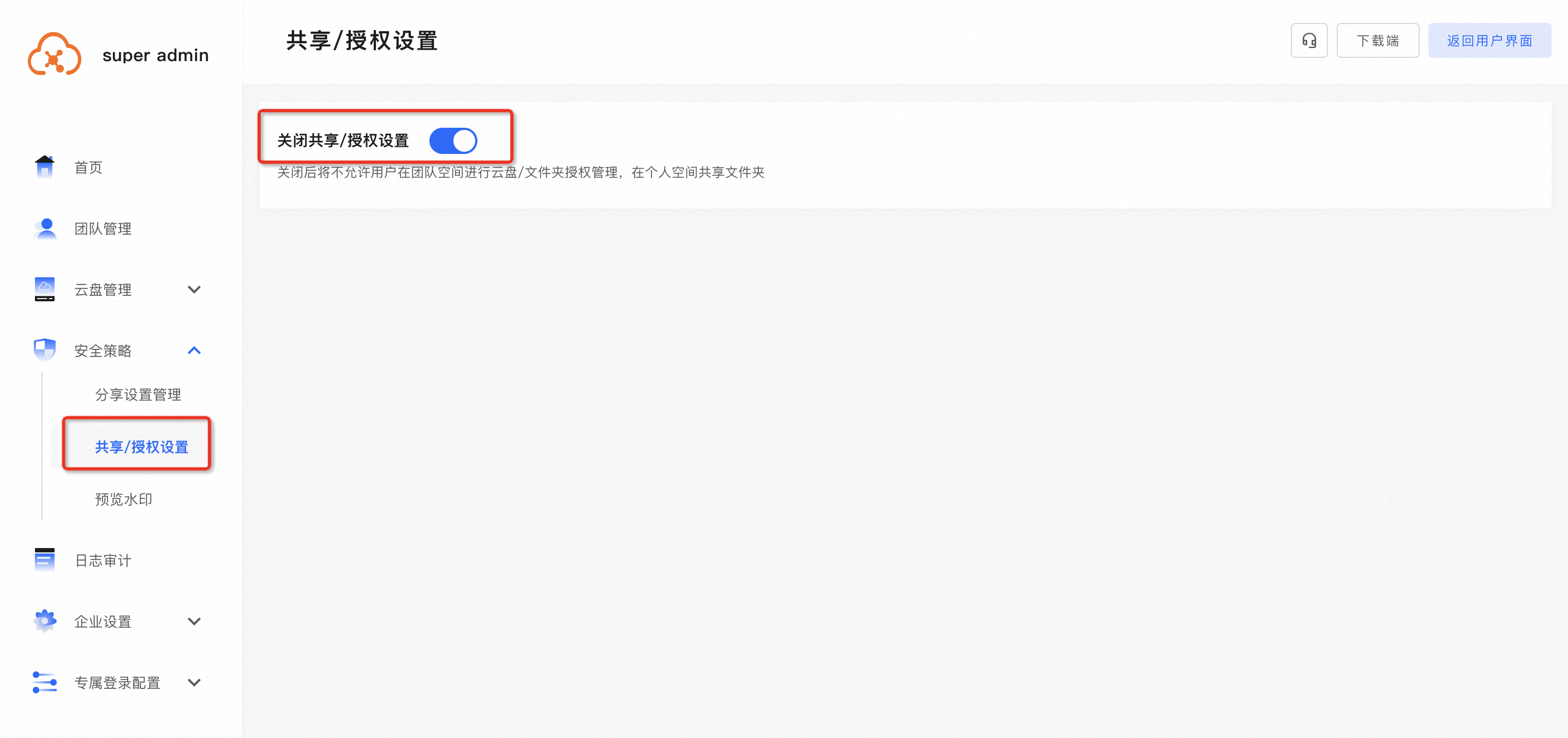Toggle the 关闭共享/授权设置 switch
1568x738 pixels.
[453, 141]
